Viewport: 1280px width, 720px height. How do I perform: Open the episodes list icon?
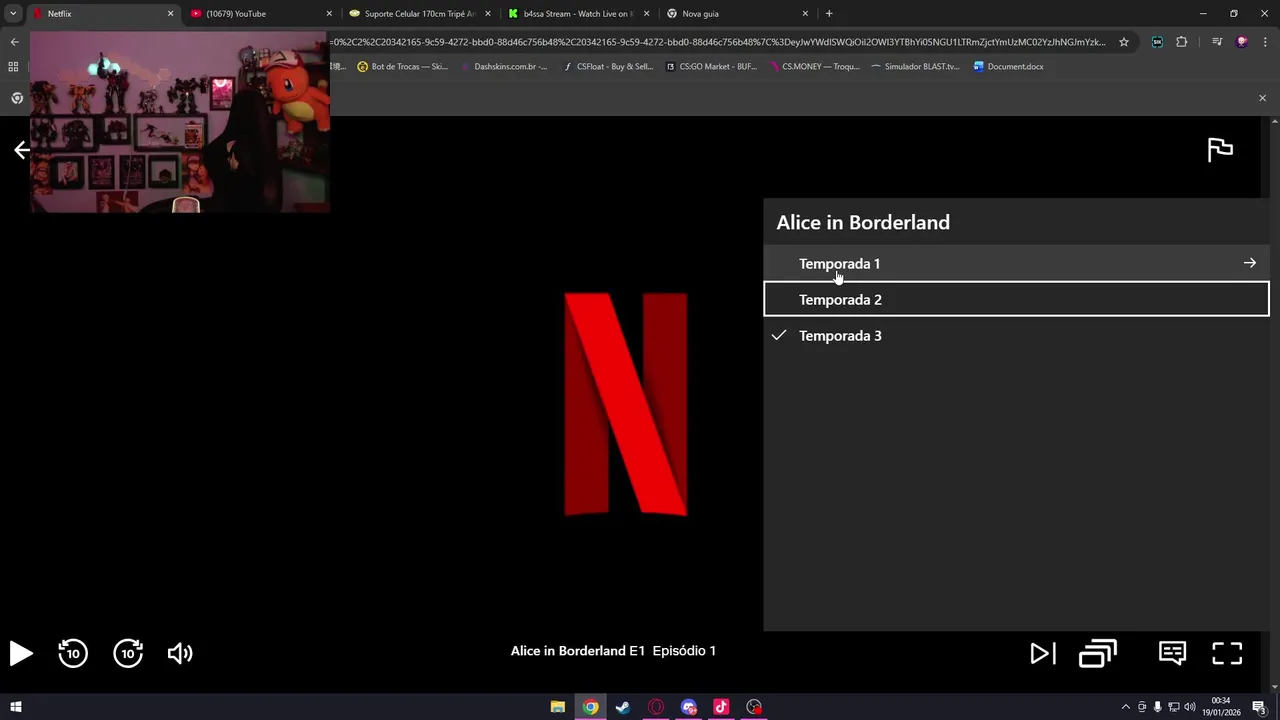(1098, 653)
